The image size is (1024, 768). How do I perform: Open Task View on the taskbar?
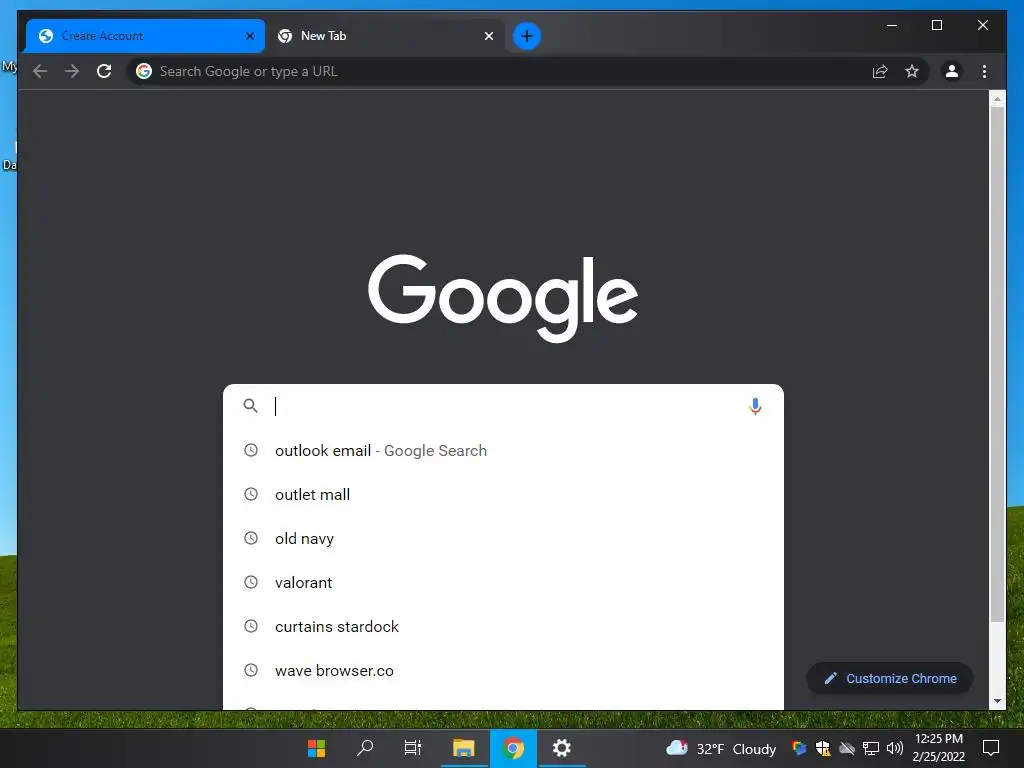[x=413, y=748]
